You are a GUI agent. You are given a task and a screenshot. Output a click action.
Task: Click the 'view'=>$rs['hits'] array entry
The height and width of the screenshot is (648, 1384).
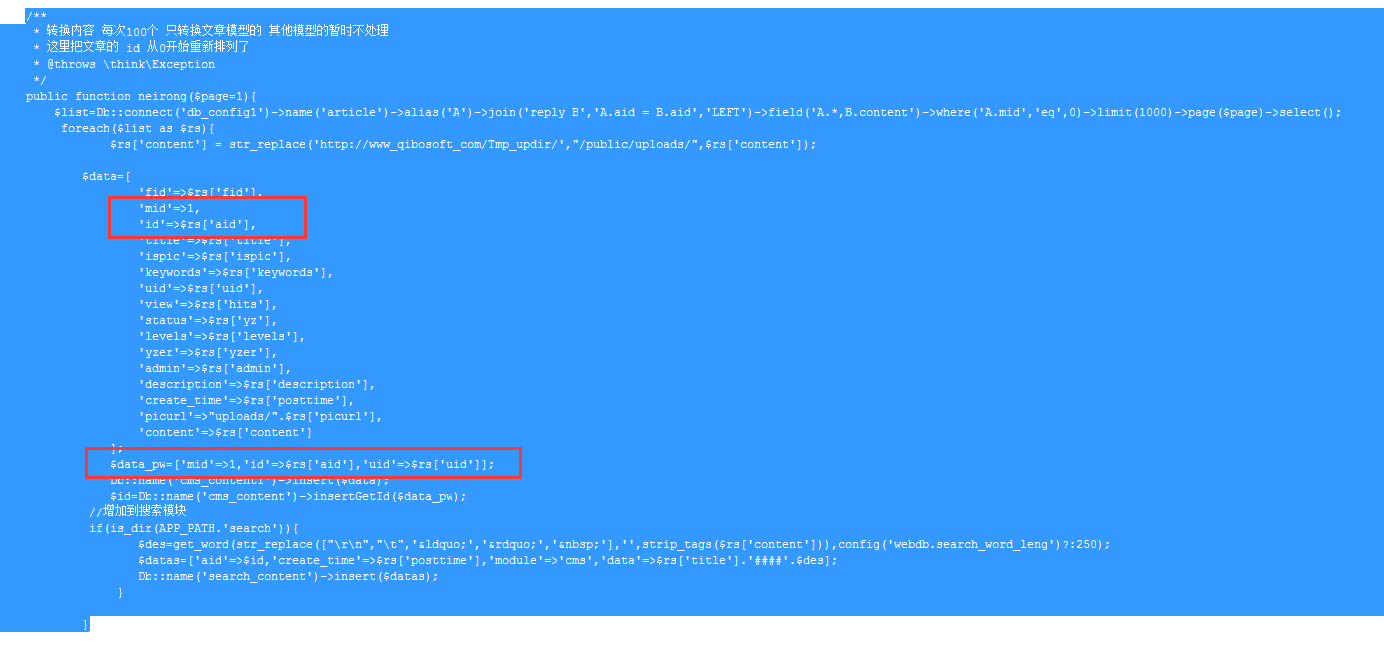(x=208, y=304)
